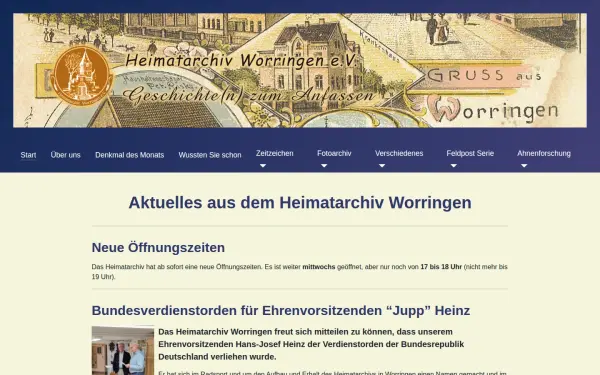
Task: Expand the Fotoarchiv dropdown arrow
Action: click(x=324, y=166)
